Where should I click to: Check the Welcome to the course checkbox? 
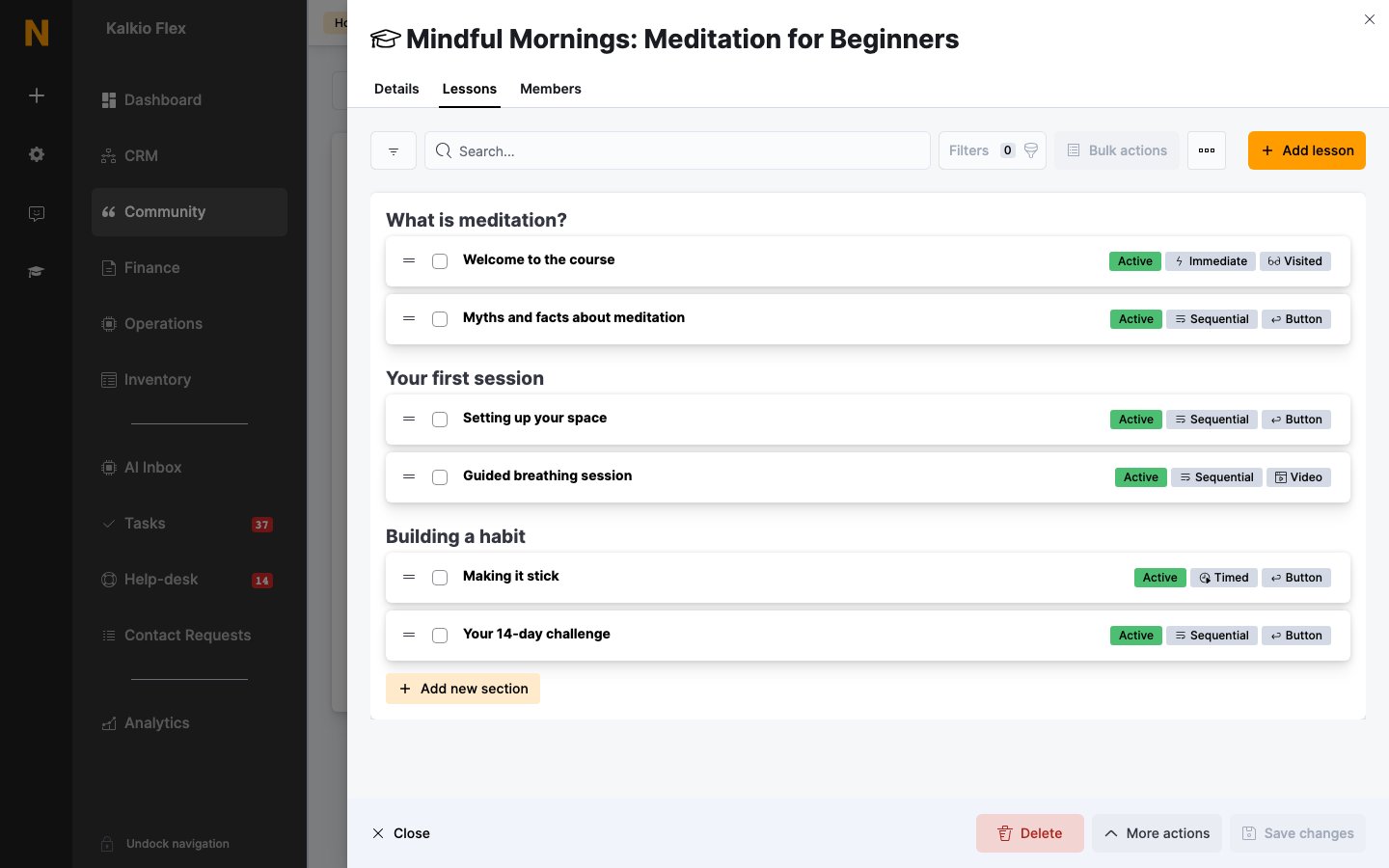pyautogui.click(x=440, y=261)
